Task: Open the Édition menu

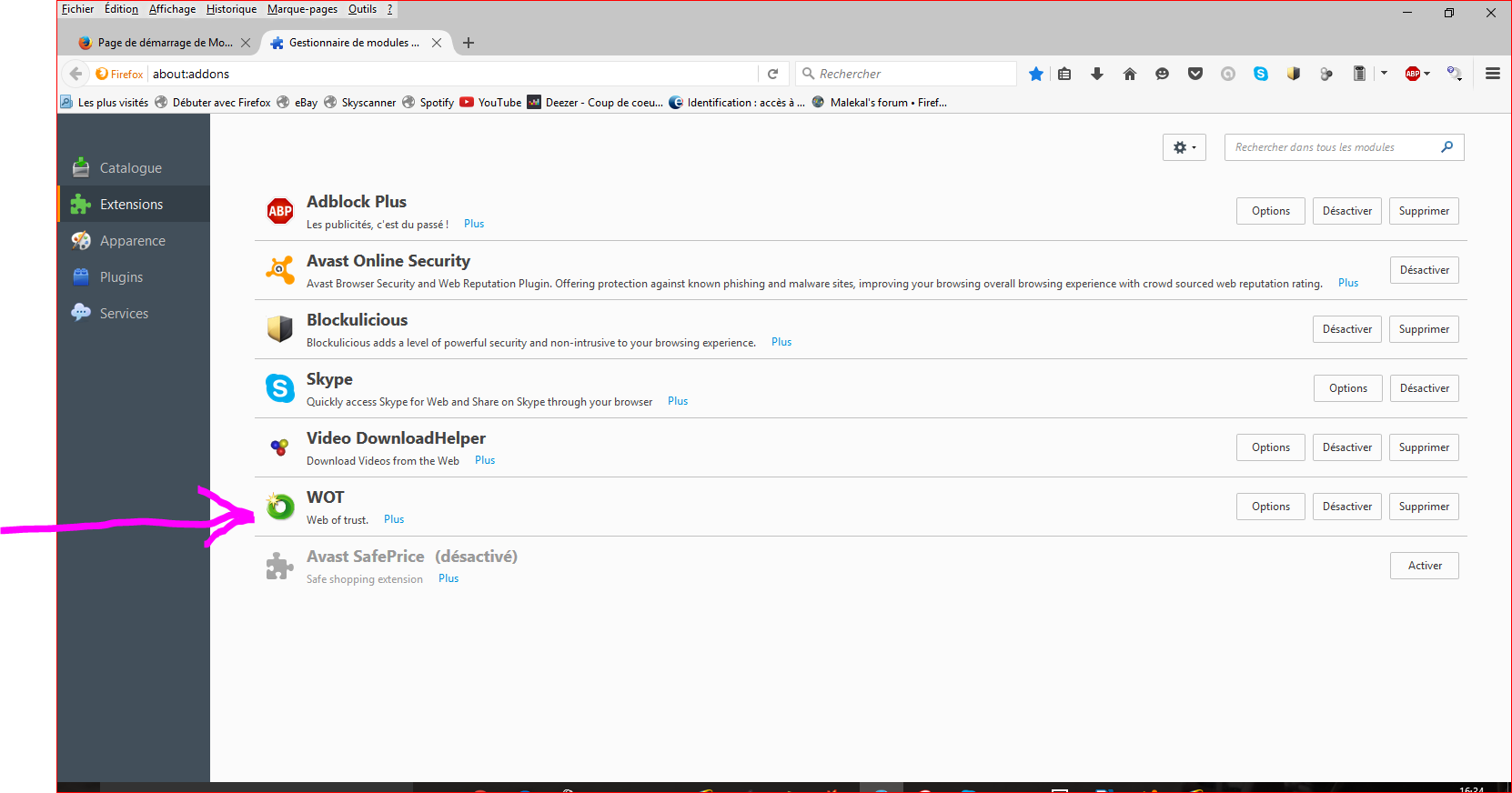Action: pyautogui.click(x=121, y=9)
